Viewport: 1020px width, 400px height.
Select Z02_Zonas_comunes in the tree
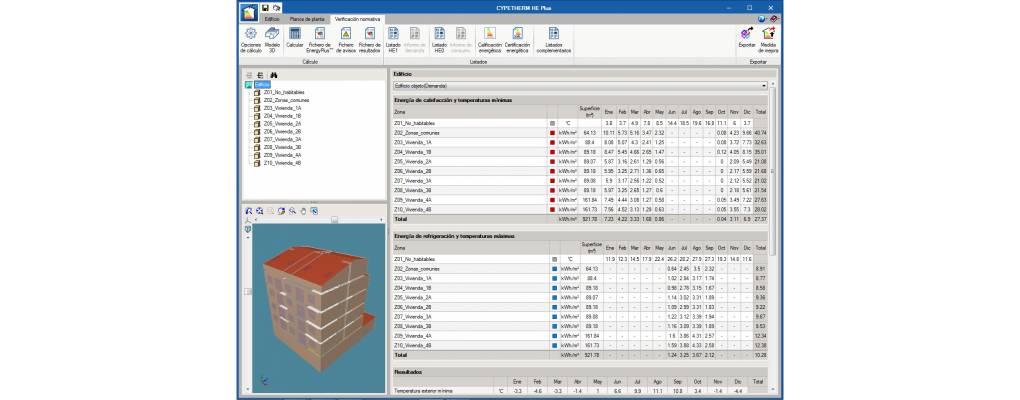286,100
